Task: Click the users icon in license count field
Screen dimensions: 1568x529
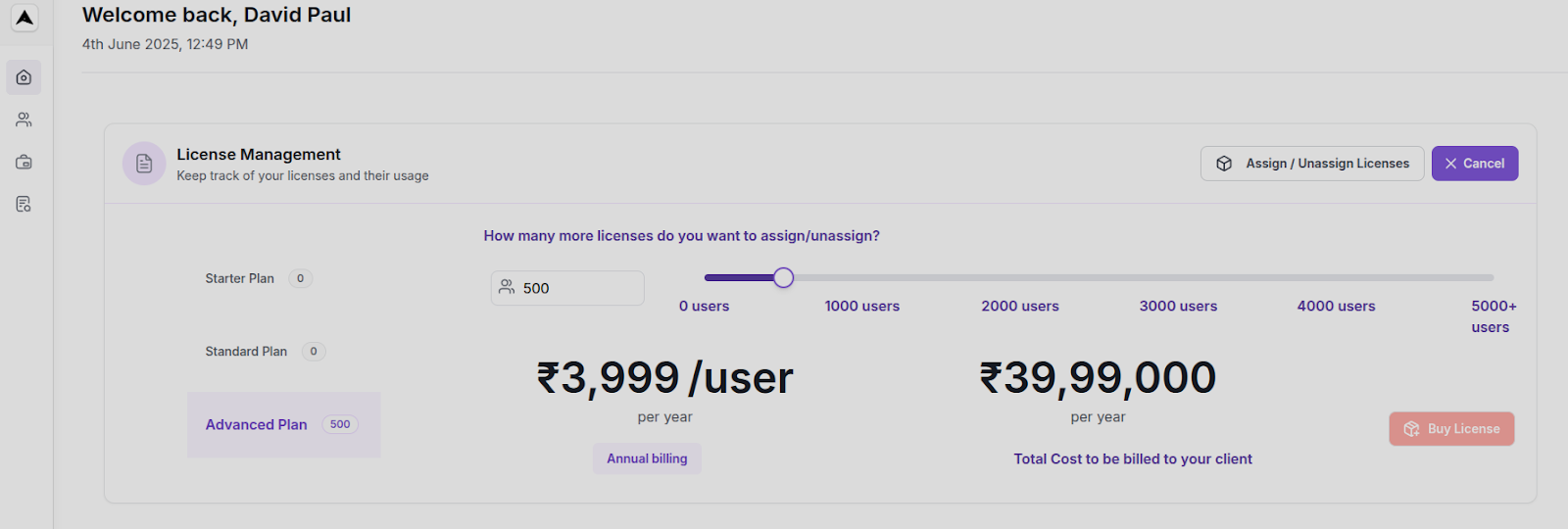Action: 507,287
